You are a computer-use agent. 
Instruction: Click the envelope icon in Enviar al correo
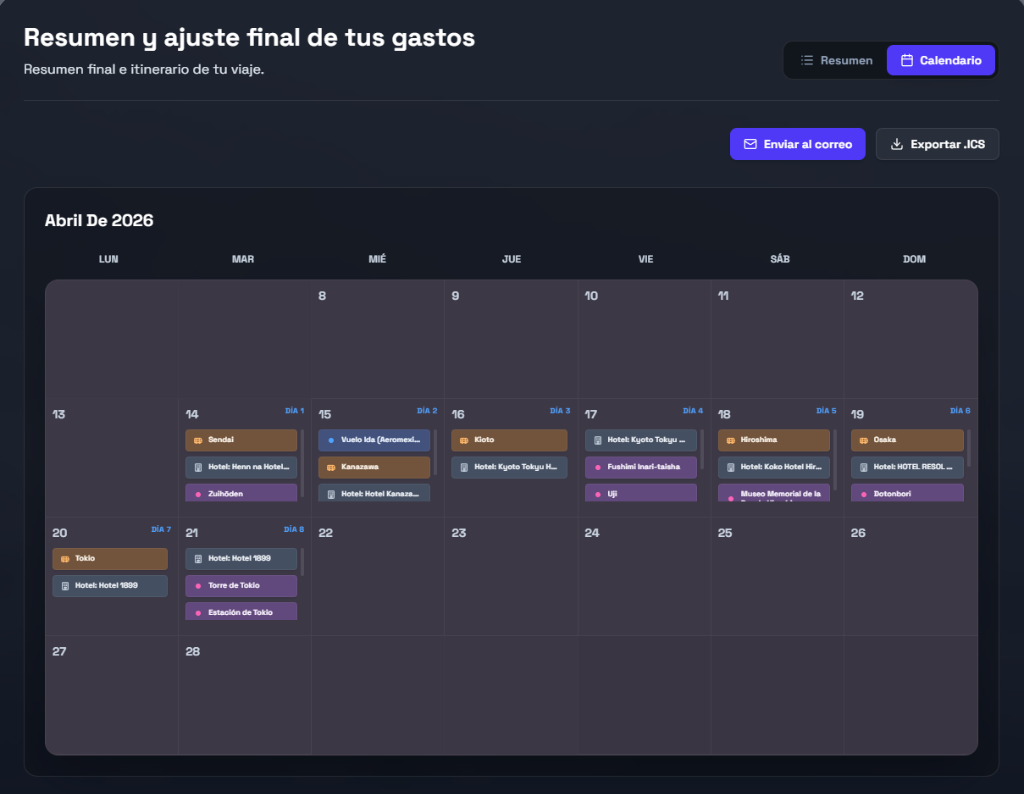point(750,144)
